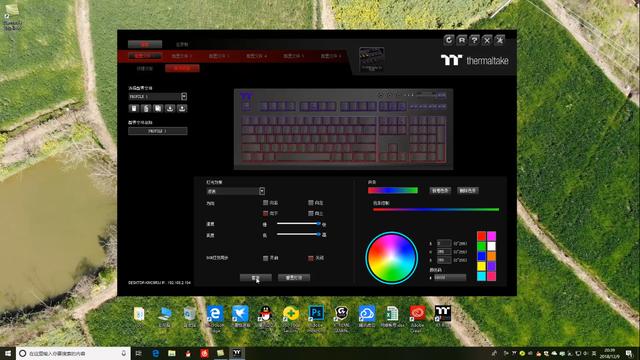This screenshot has width=640, height=360.
Task: Open Task View on the taskbar
Action: (x=139, y=353)
